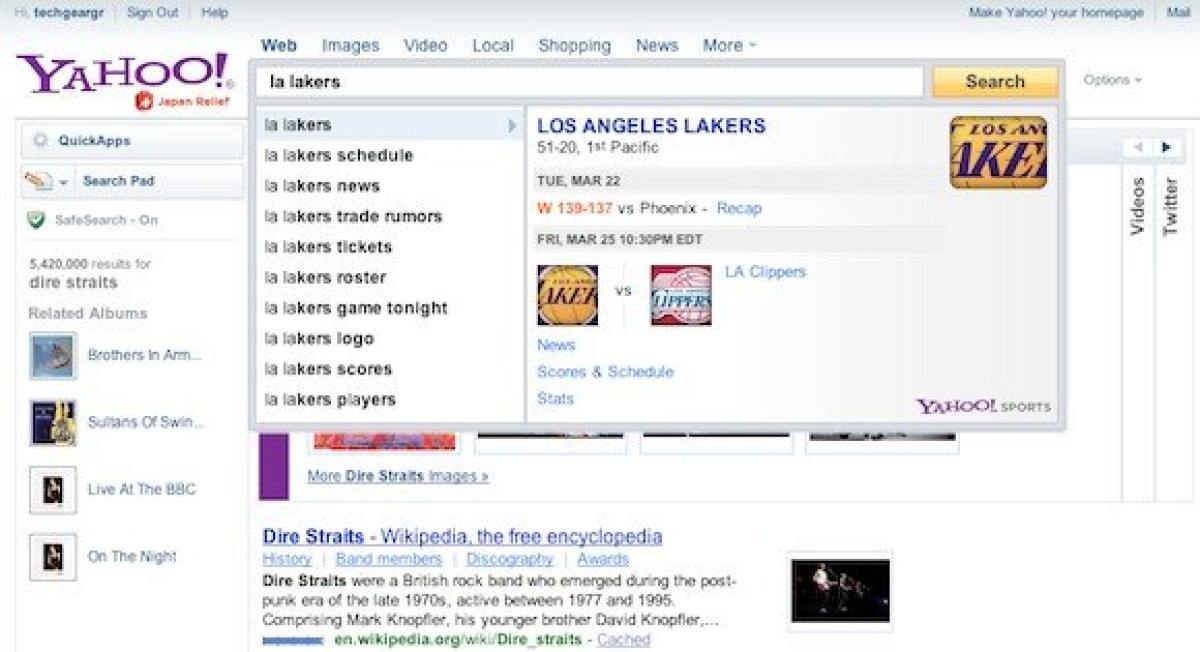
Task: Open the Phoenix game Recap link
Action: click(x=739, y=208)
